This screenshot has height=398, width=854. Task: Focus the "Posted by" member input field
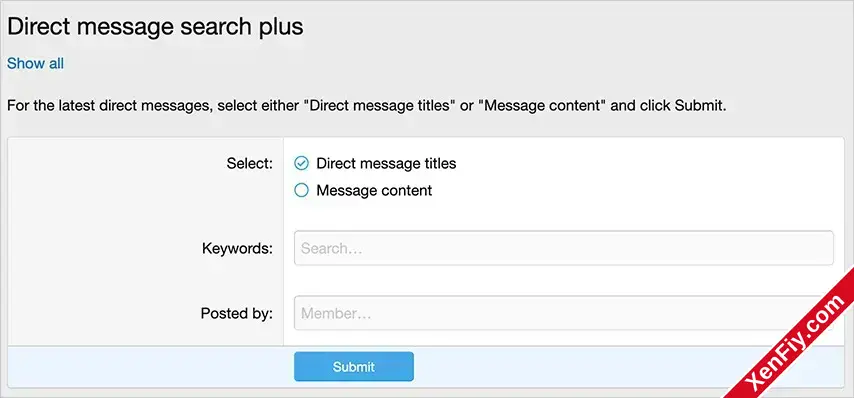[x=564, y=313]
